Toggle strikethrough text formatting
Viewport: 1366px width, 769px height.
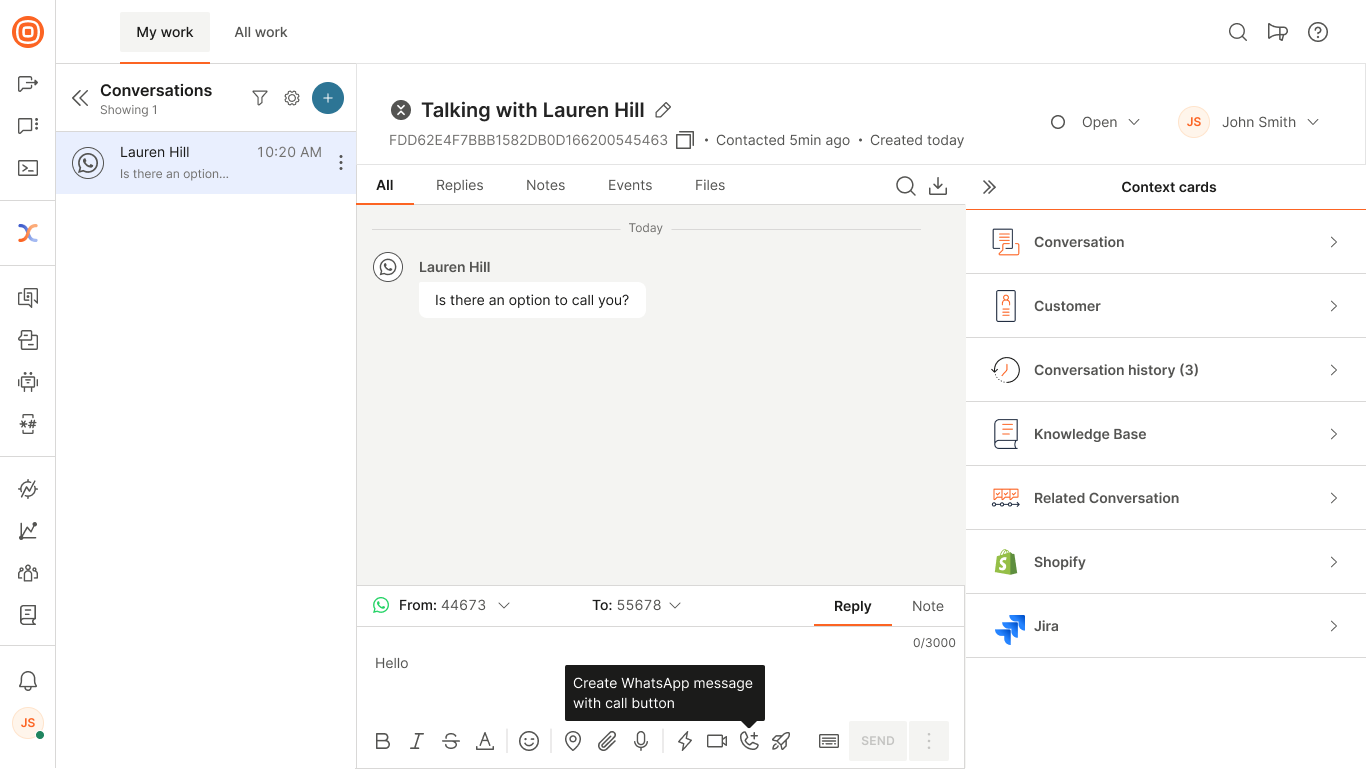[451, 741]
